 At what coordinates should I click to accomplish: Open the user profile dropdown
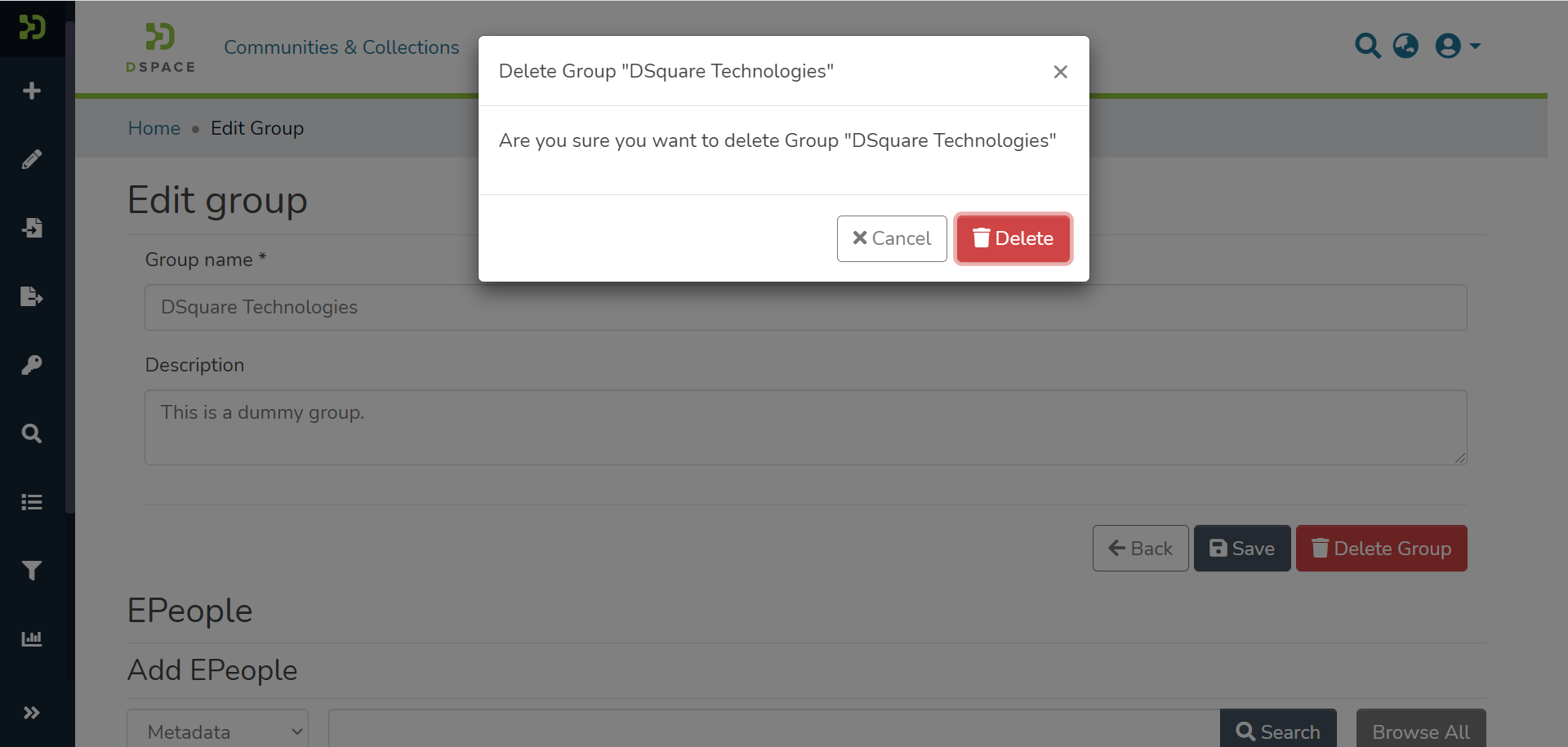tap(1456, 46)
